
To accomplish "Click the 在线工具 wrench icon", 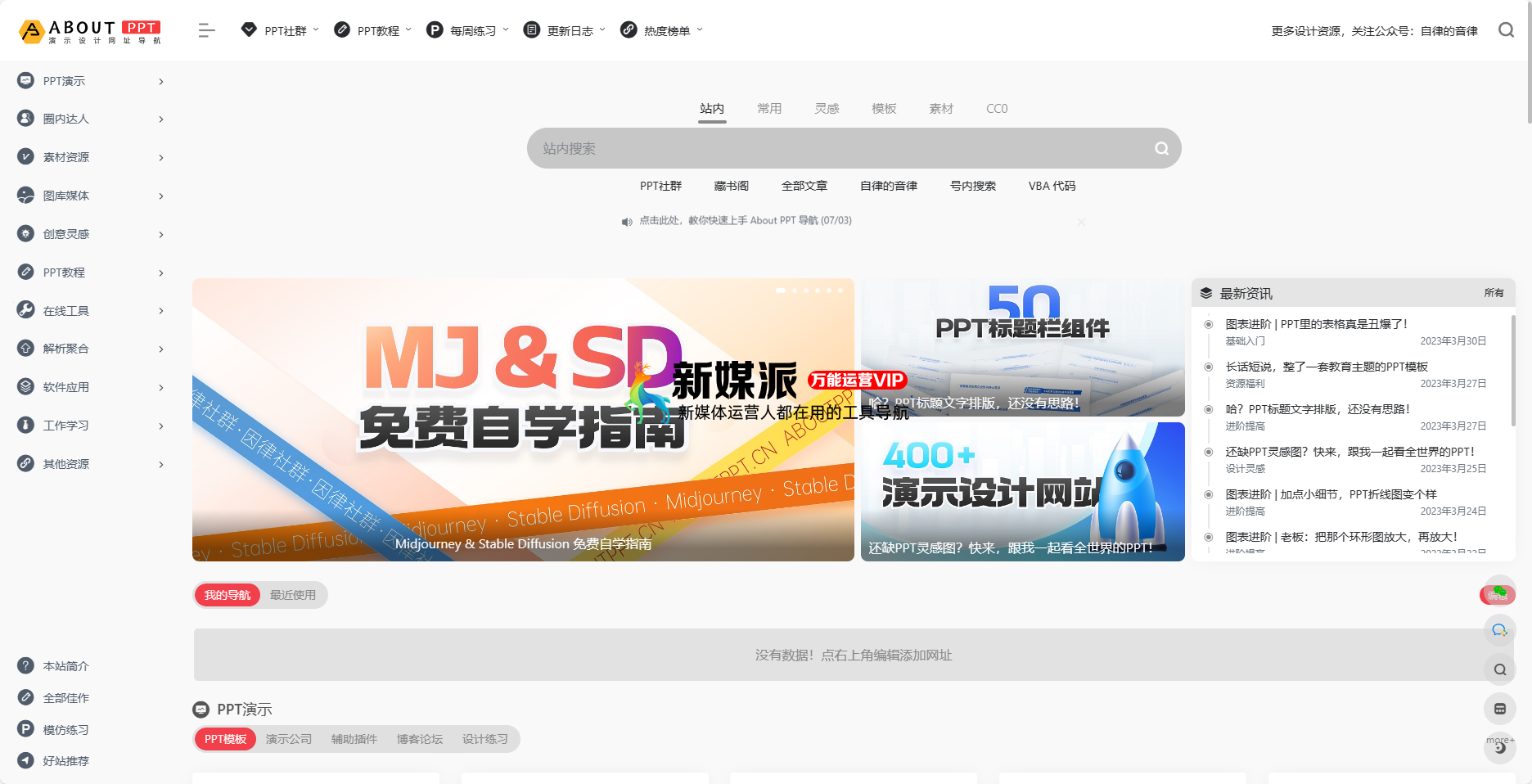I will (26, 310).
